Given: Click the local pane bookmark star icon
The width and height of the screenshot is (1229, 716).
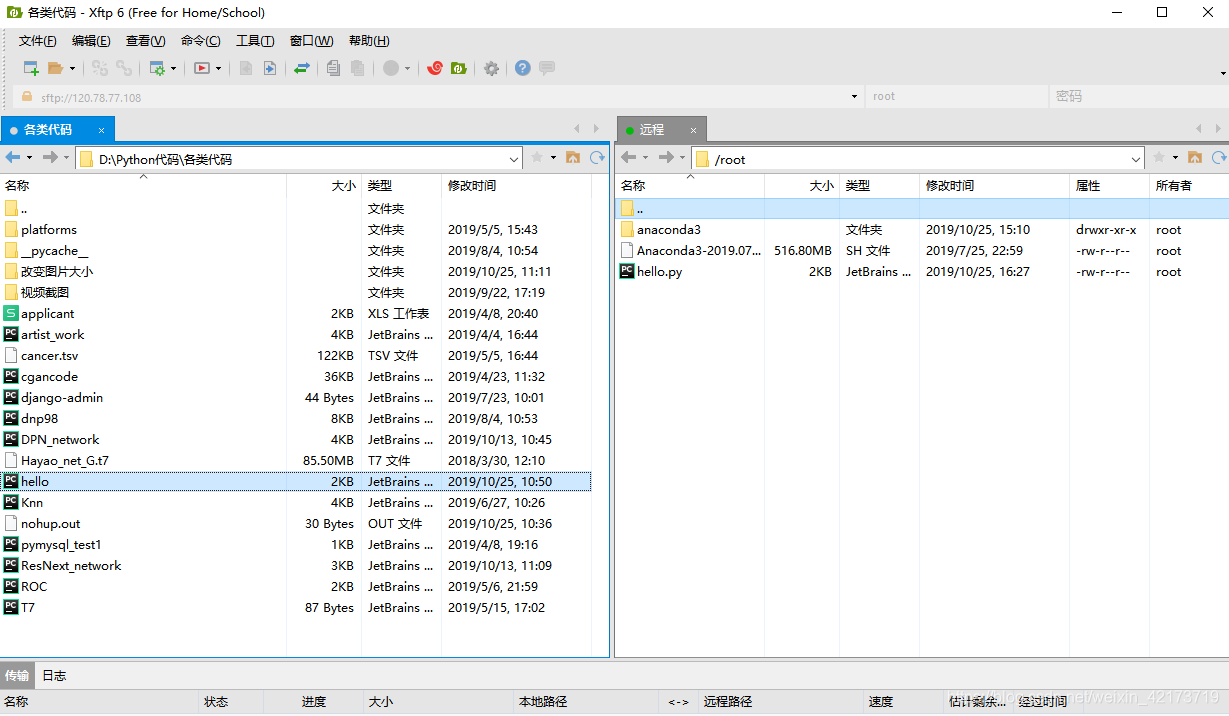Looking at the screenshot, I should tap(537, 158).
